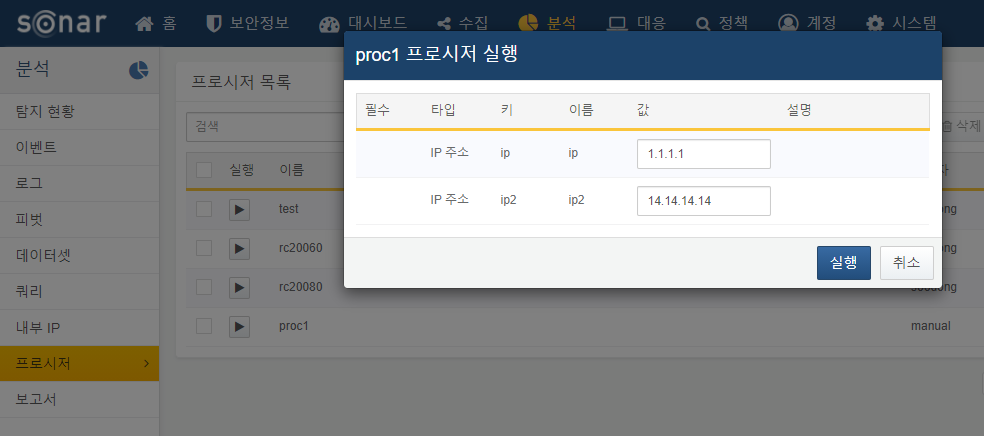This screenshot has height=436, width=984.
Task: Click the user icon for 계정
Action: pyautogui.click(x=788, y=24)
